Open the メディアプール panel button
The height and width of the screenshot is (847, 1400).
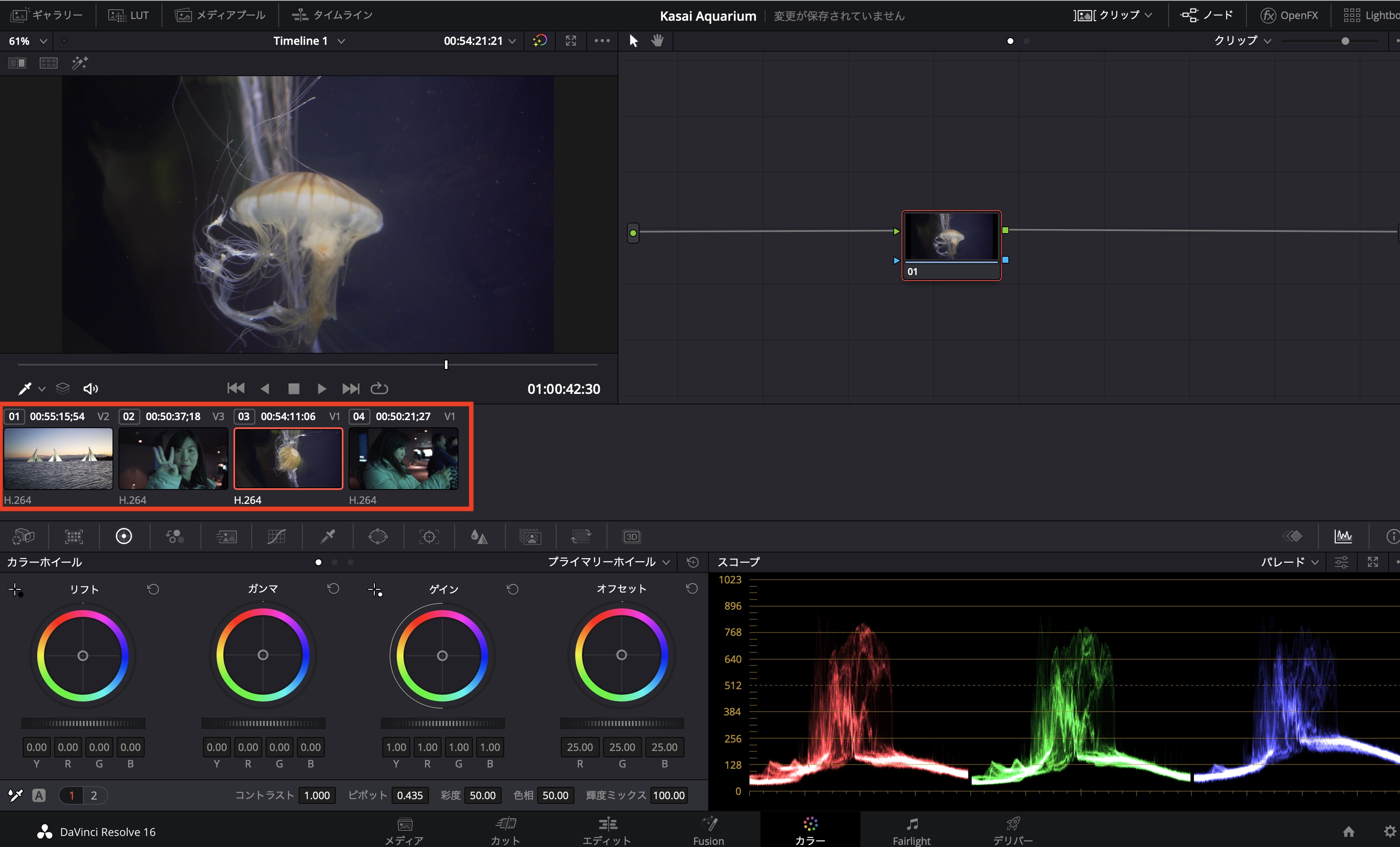point(220,15)
